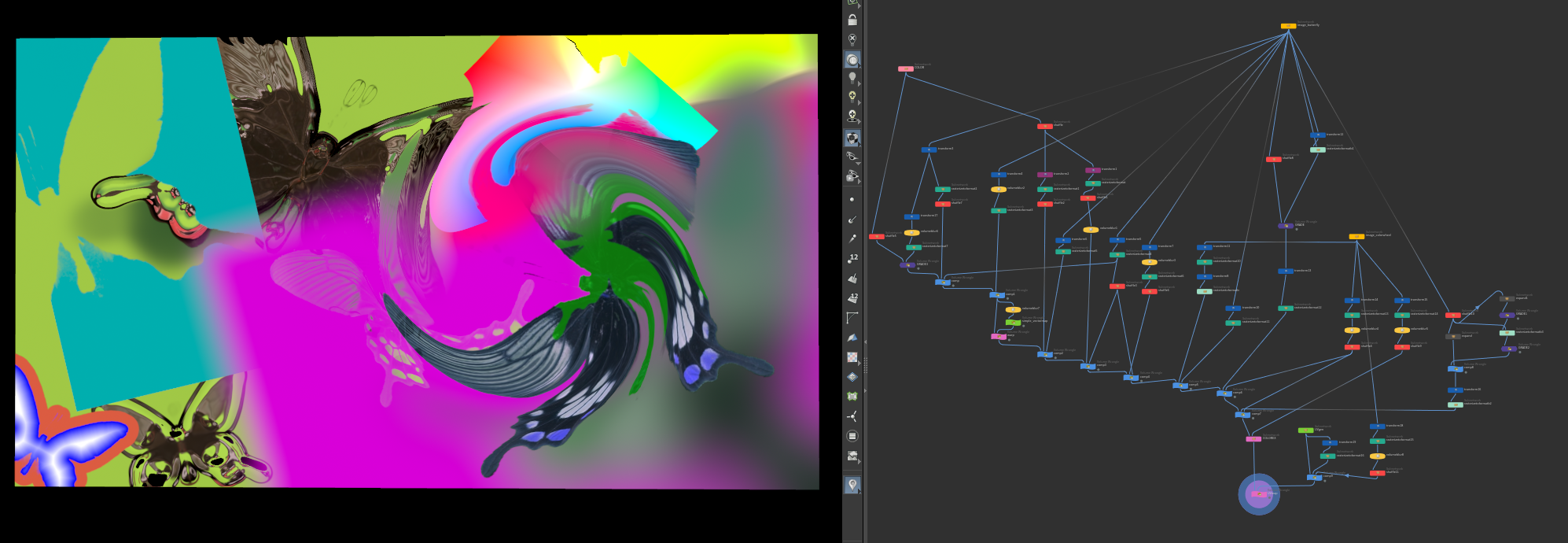Toggle the highlighted sphere shading icon
1568x543 pixels.
coord(852,60)
